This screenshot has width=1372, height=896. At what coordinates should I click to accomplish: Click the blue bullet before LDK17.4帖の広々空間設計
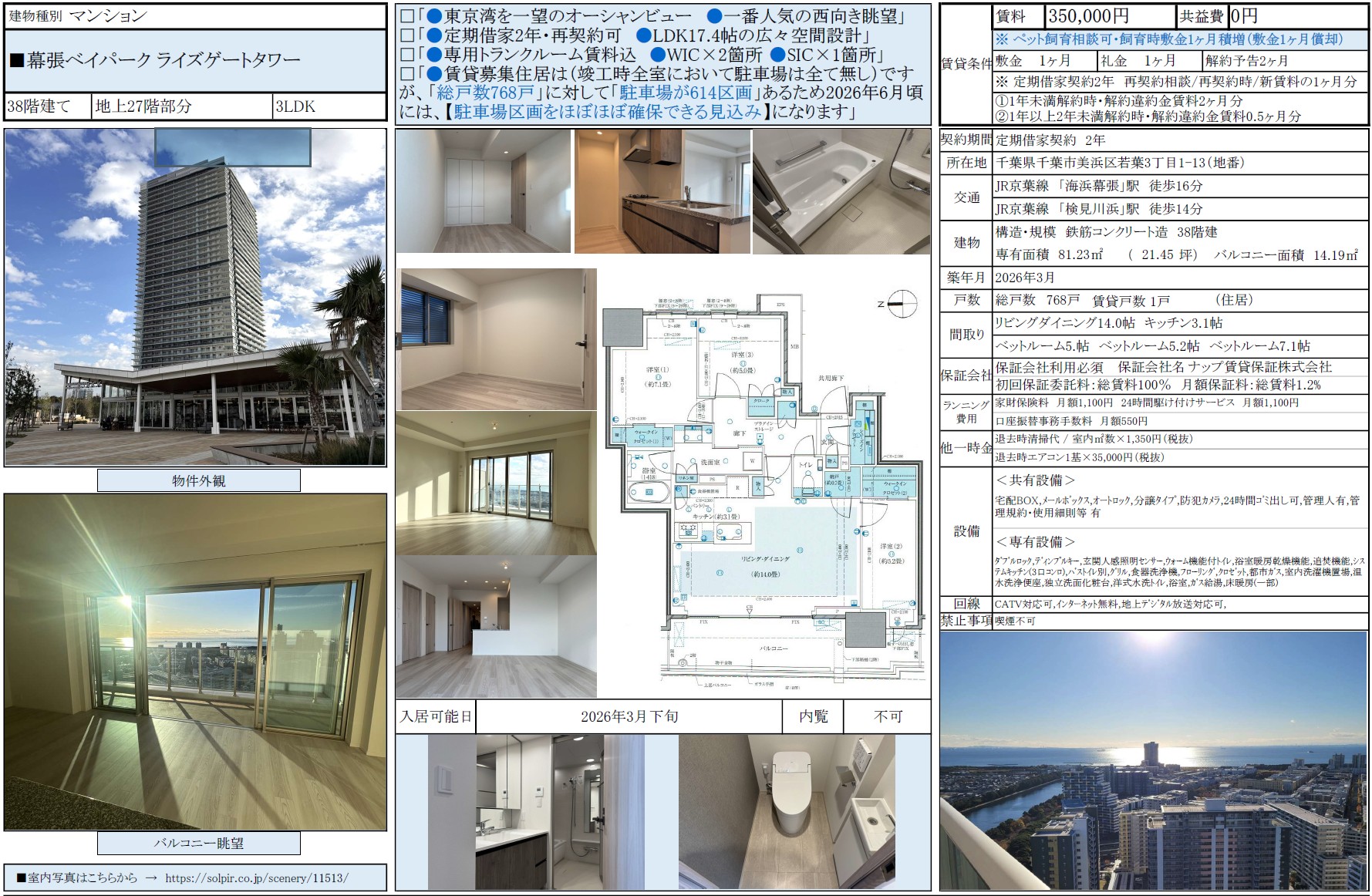pos(643,35)
